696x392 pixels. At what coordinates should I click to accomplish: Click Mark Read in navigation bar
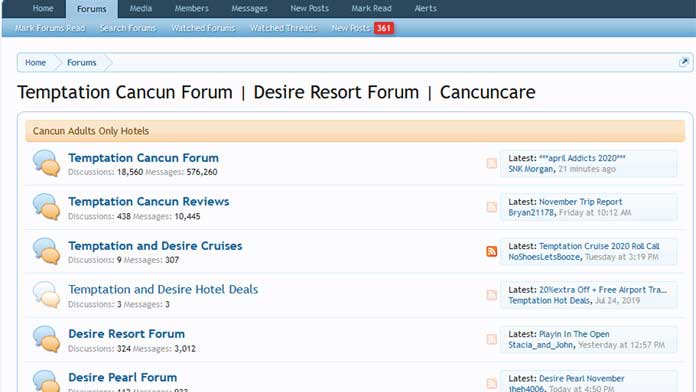(372, 8)
